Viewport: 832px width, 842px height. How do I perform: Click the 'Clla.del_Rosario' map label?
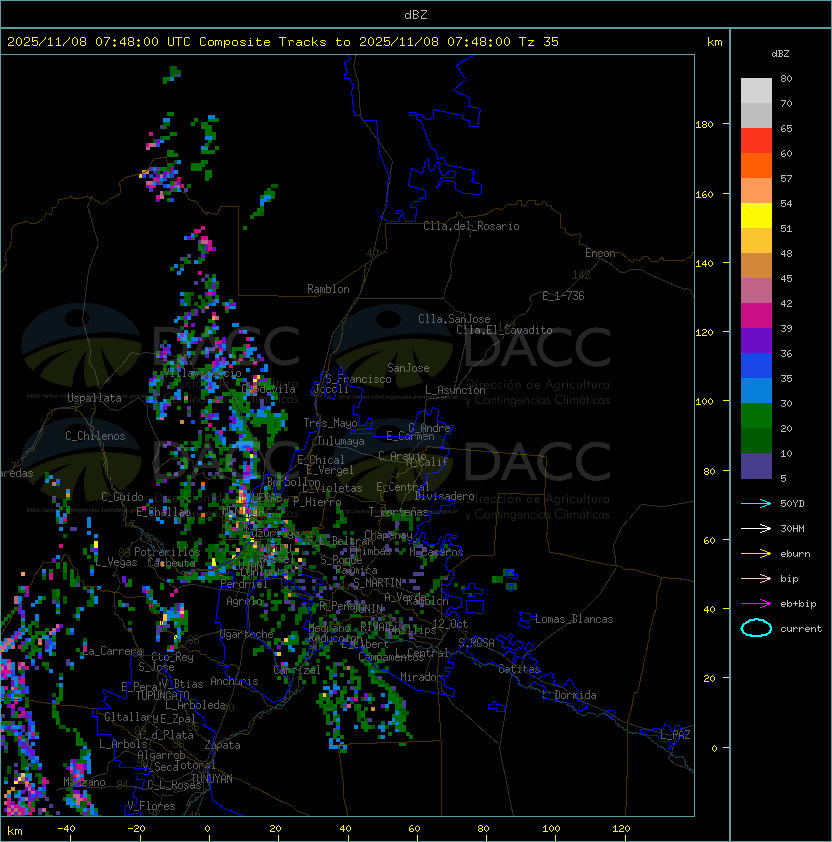click(x=471, y=226)
